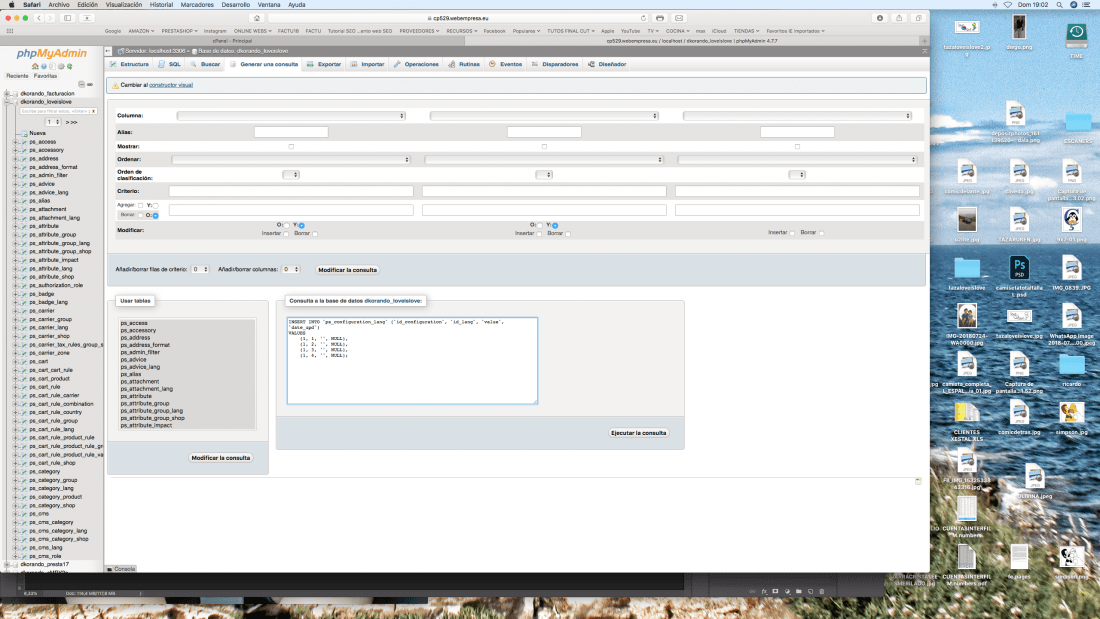Check Insertar box in first Modificar column

click(286, 233)
